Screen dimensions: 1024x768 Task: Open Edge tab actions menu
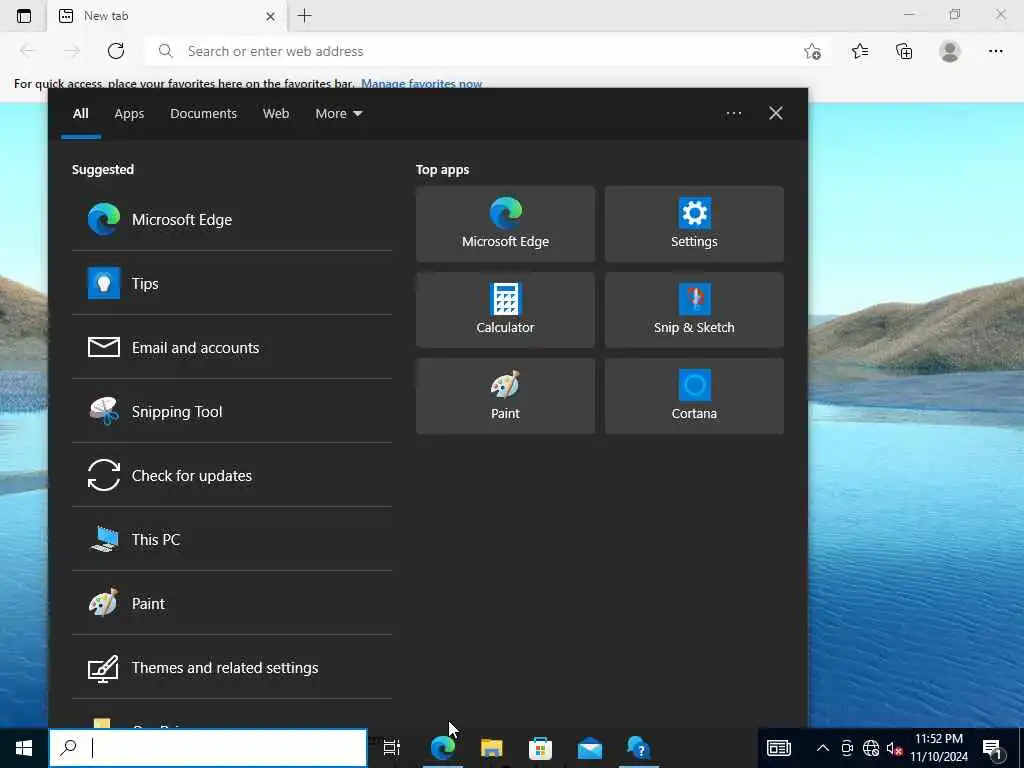[24, 16]
